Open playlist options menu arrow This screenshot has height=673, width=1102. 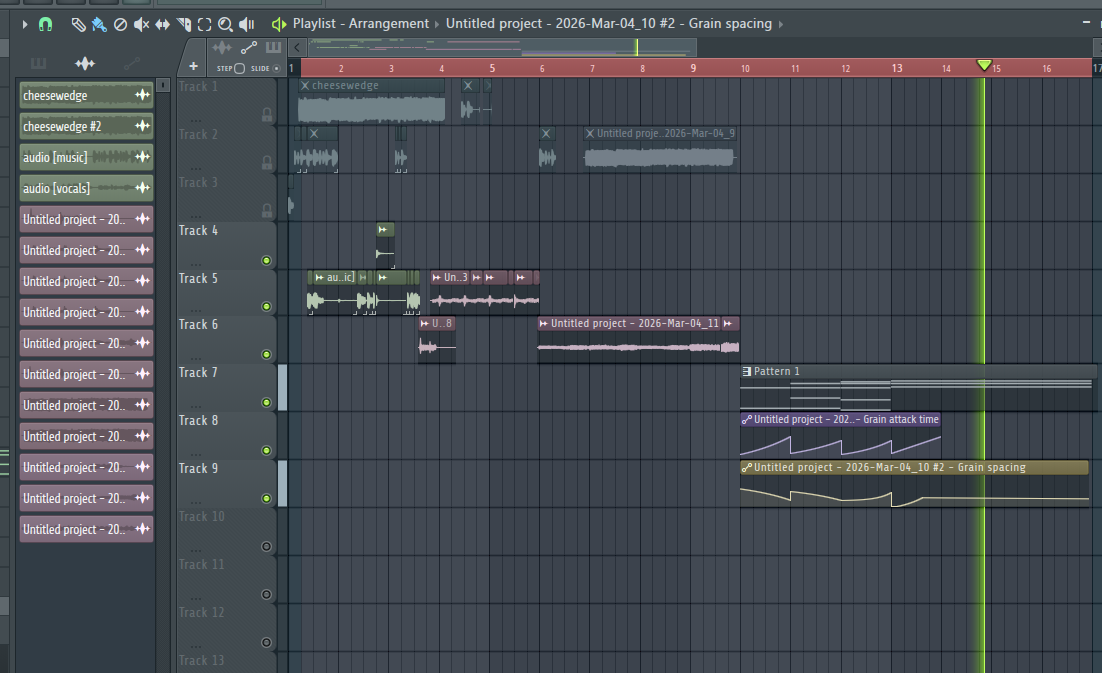[x=25, y=23]
